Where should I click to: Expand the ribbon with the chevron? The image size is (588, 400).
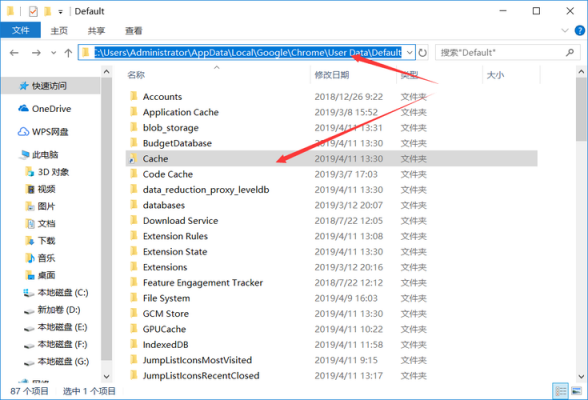point(565,30)
